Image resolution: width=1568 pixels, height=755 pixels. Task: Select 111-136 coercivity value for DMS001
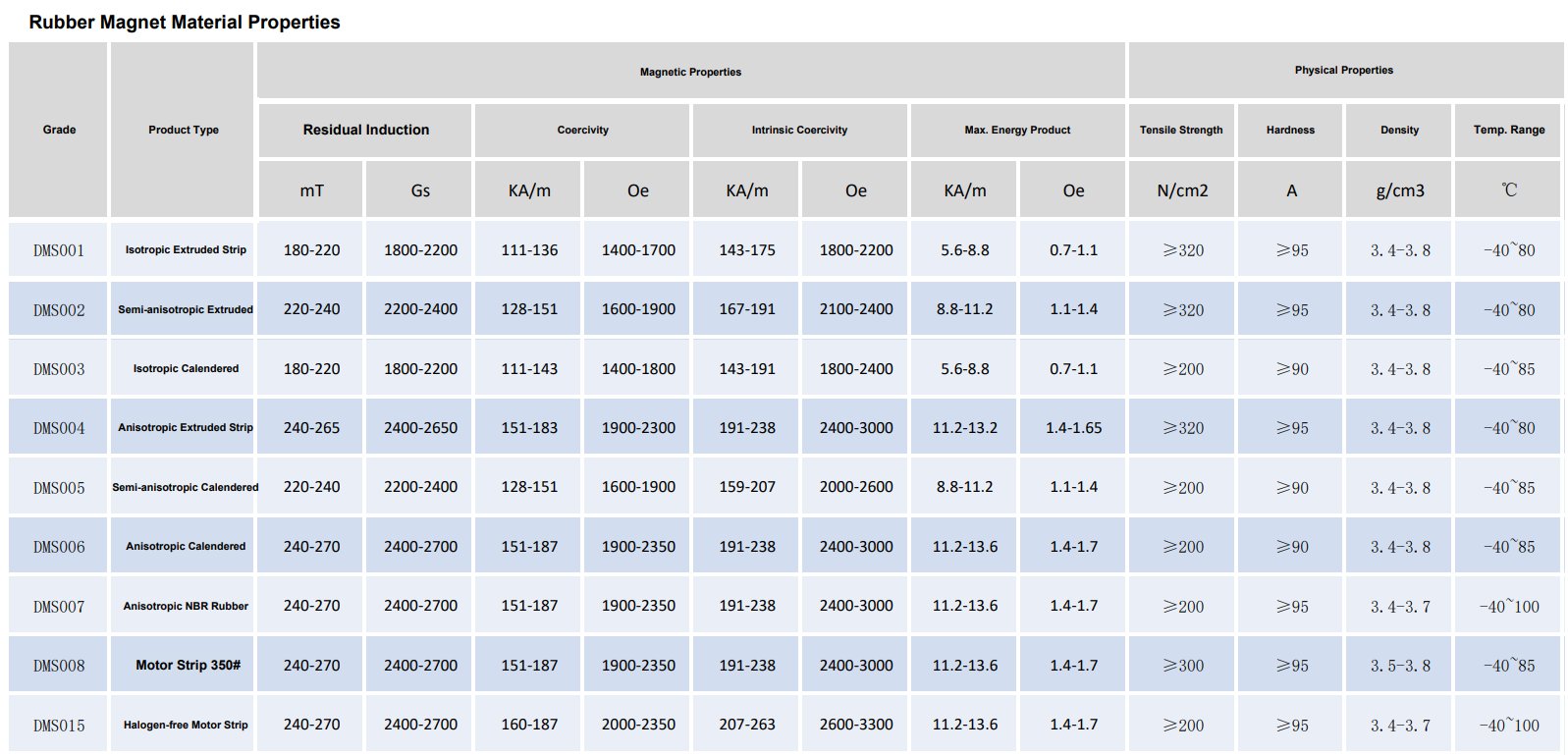[529, 250]
